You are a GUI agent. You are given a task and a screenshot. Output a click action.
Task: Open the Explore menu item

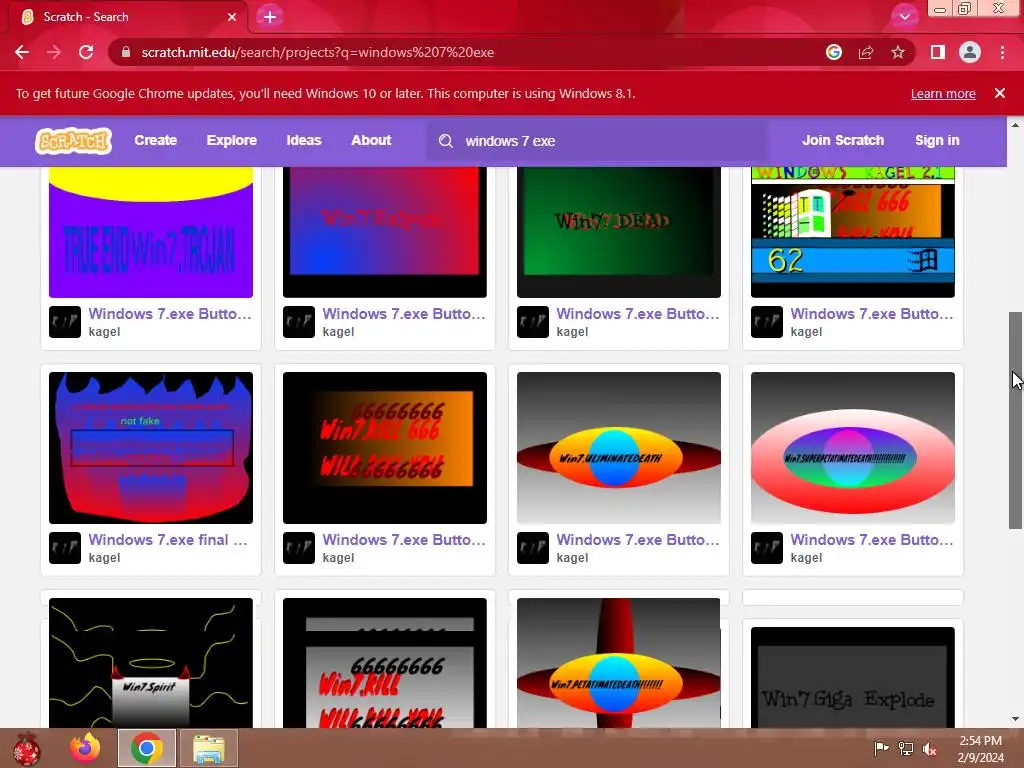(232, 140)
